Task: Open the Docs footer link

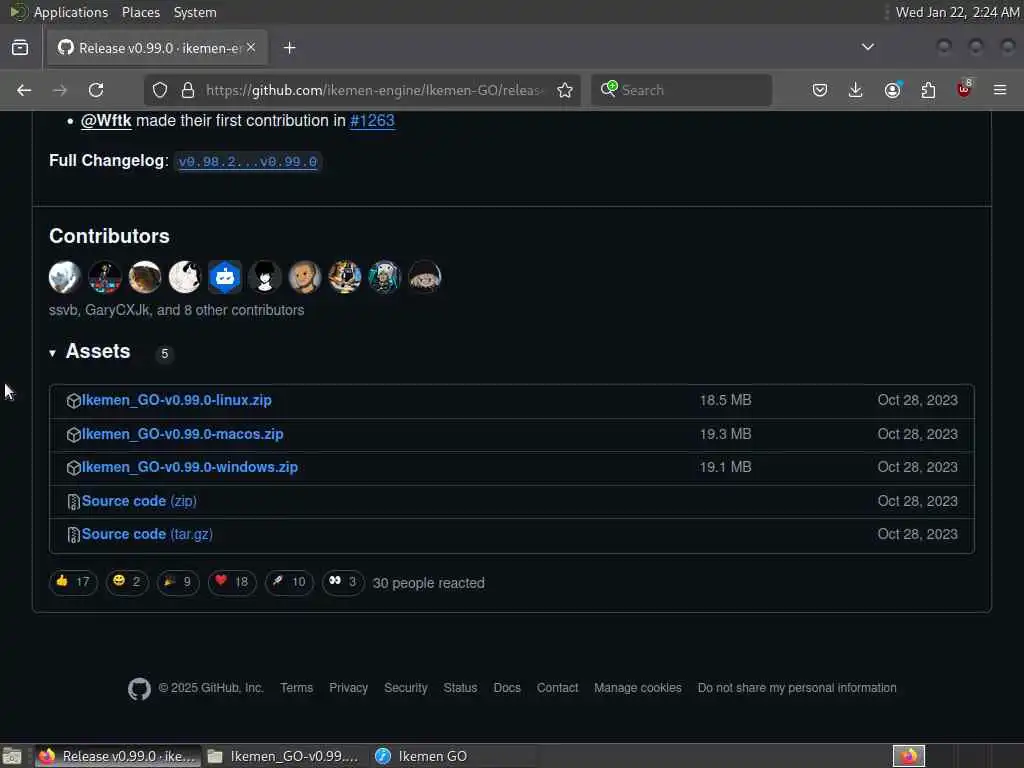Action: coord(507,688)
